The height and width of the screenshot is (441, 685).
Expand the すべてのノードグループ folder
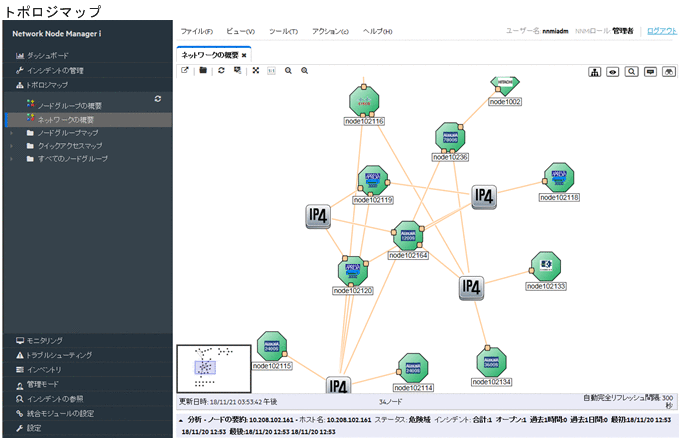coord(13,159)
